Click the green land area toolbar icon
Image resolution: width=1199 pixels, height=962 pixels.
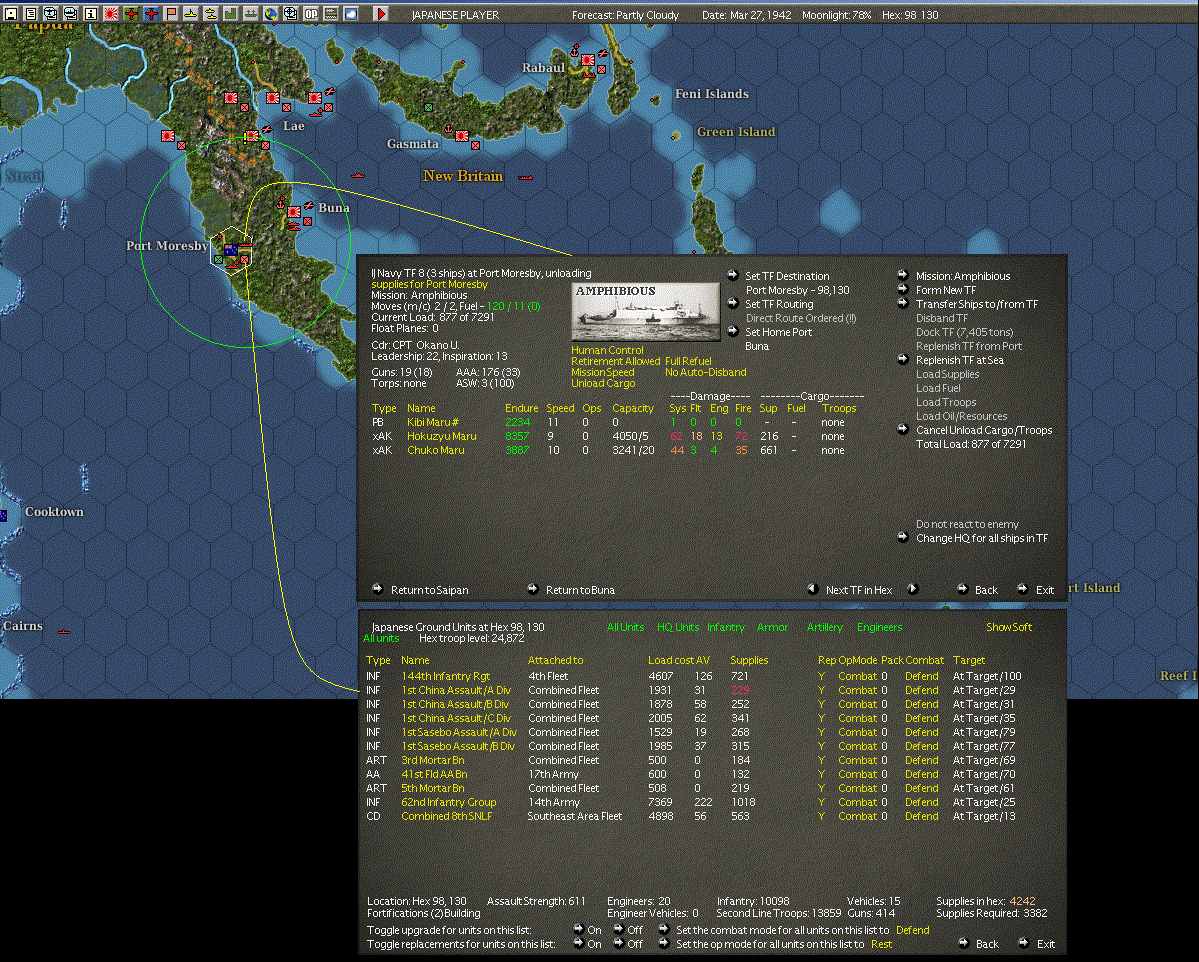coord(230,14)
